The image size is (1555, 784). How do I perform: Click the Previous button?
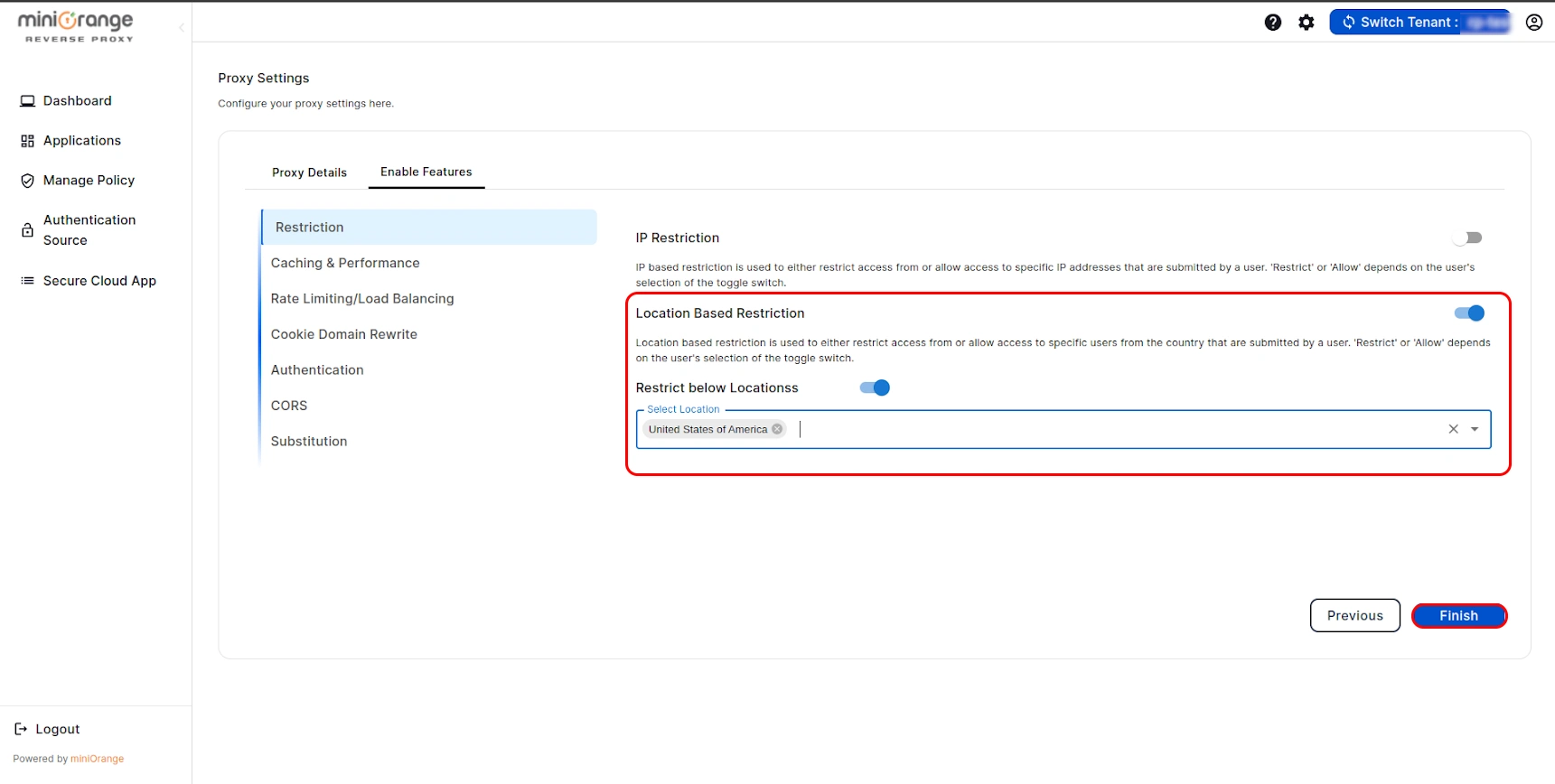click(x=1355, y=616)
